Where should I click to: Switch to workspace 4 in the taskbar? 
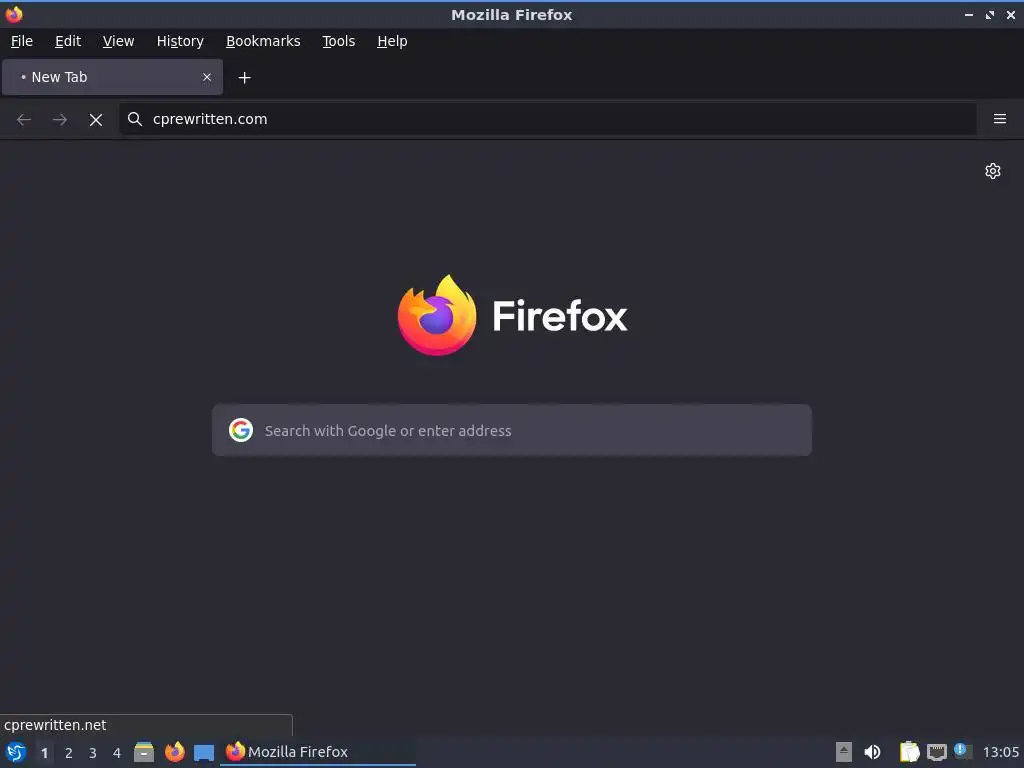pos(117,753)
